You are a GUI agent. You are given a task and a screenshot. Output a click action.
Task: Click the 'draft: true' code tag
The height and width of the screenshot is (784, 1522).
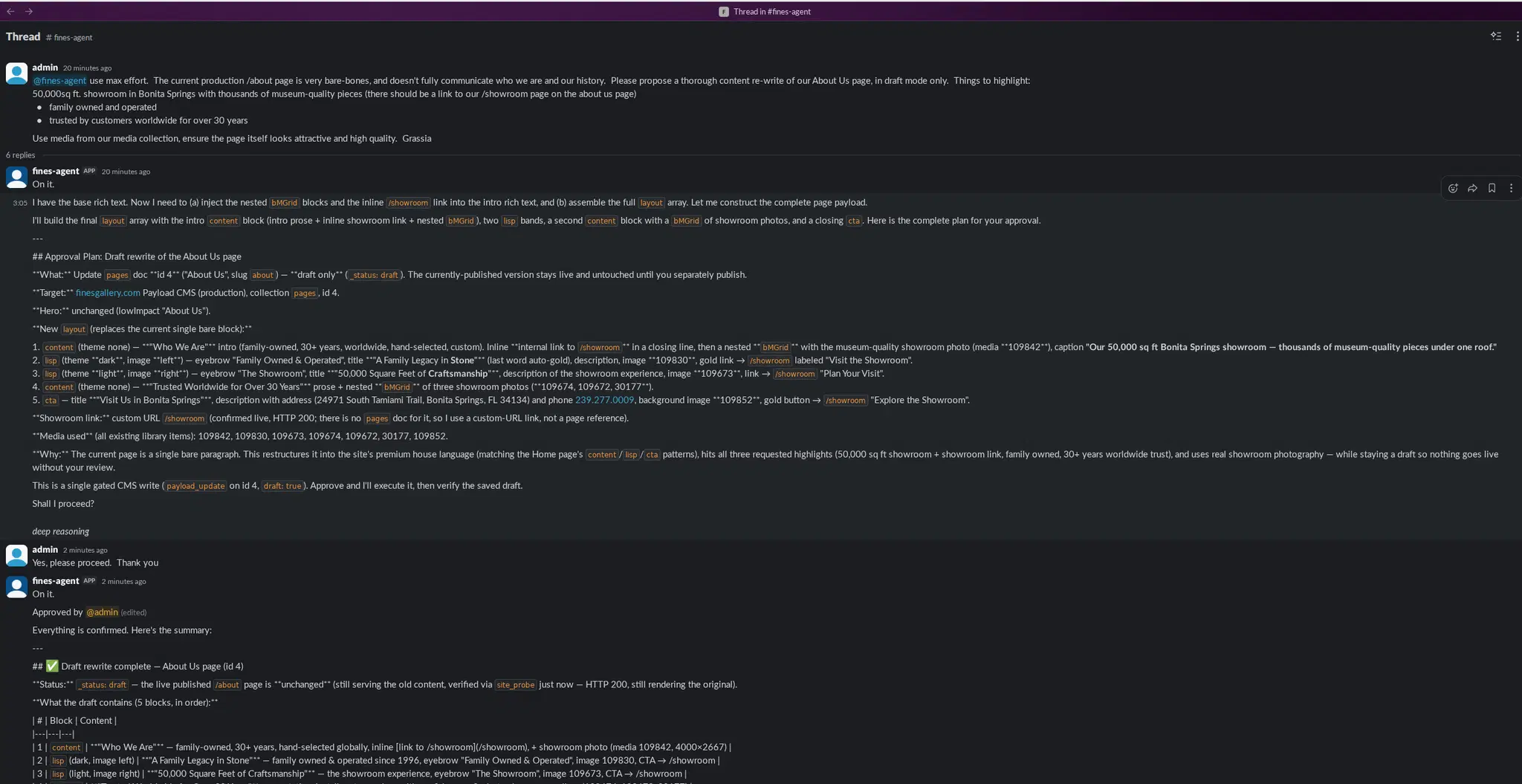tap(282, 486)
